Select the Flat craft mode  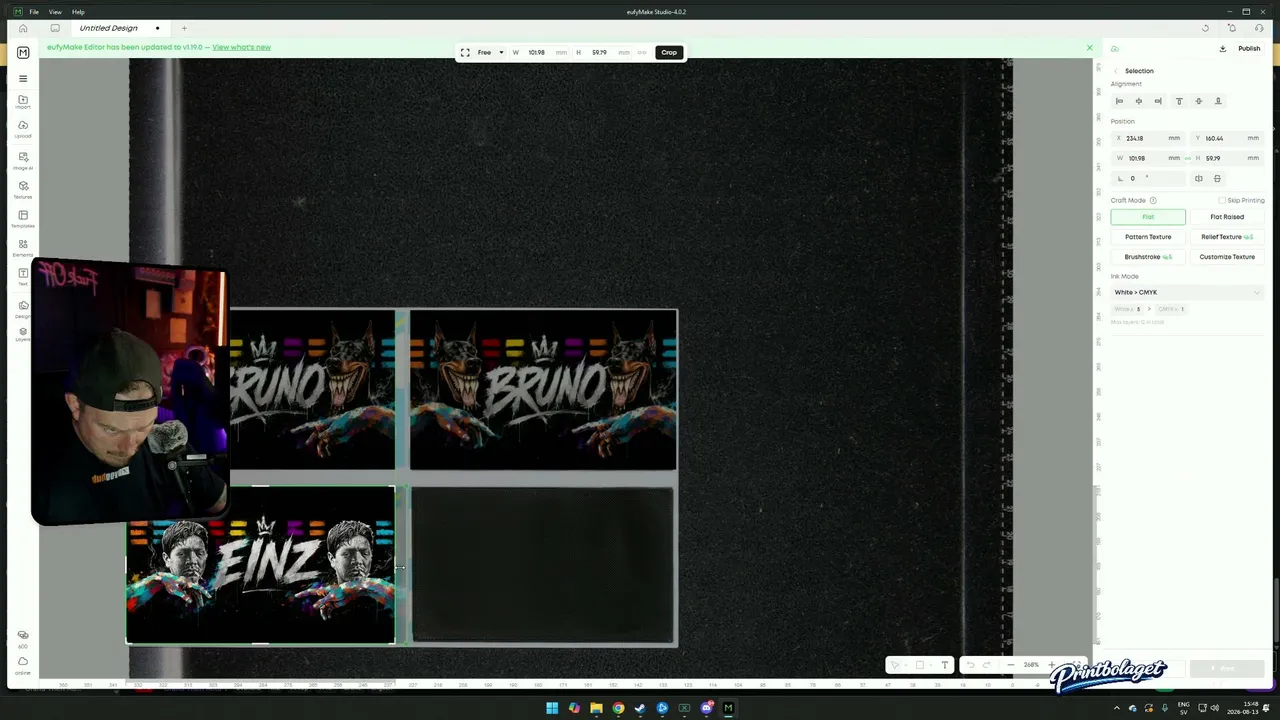(x=1148, y=217)
